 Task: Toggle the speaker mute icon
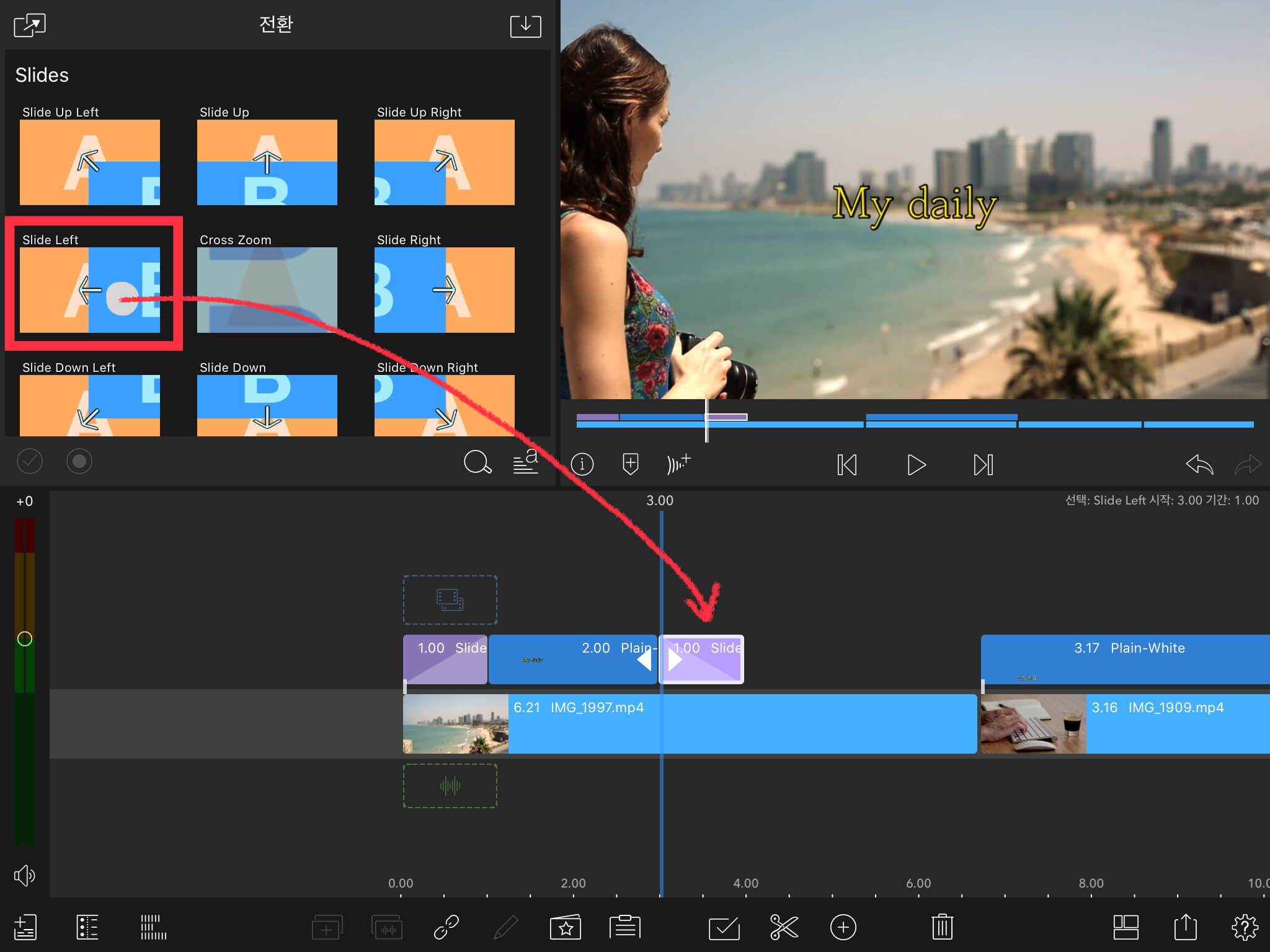click(x=24, y=875)
